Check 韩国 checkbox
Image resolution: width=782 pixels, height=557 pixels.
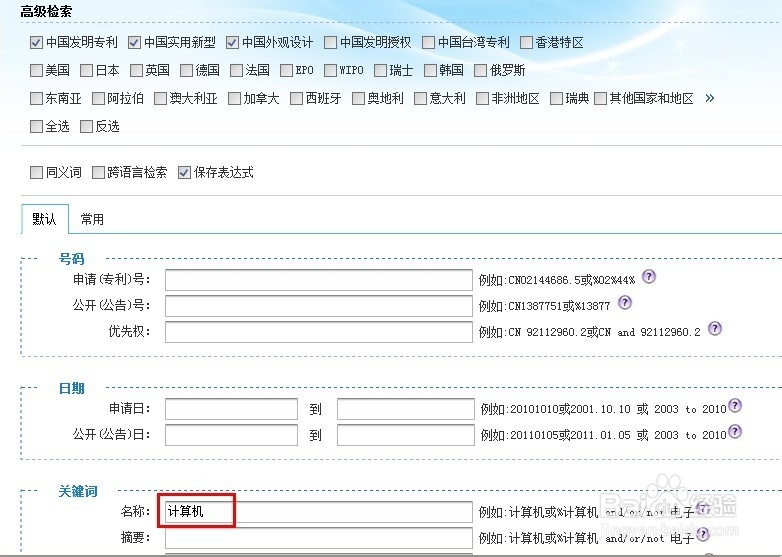430,70
